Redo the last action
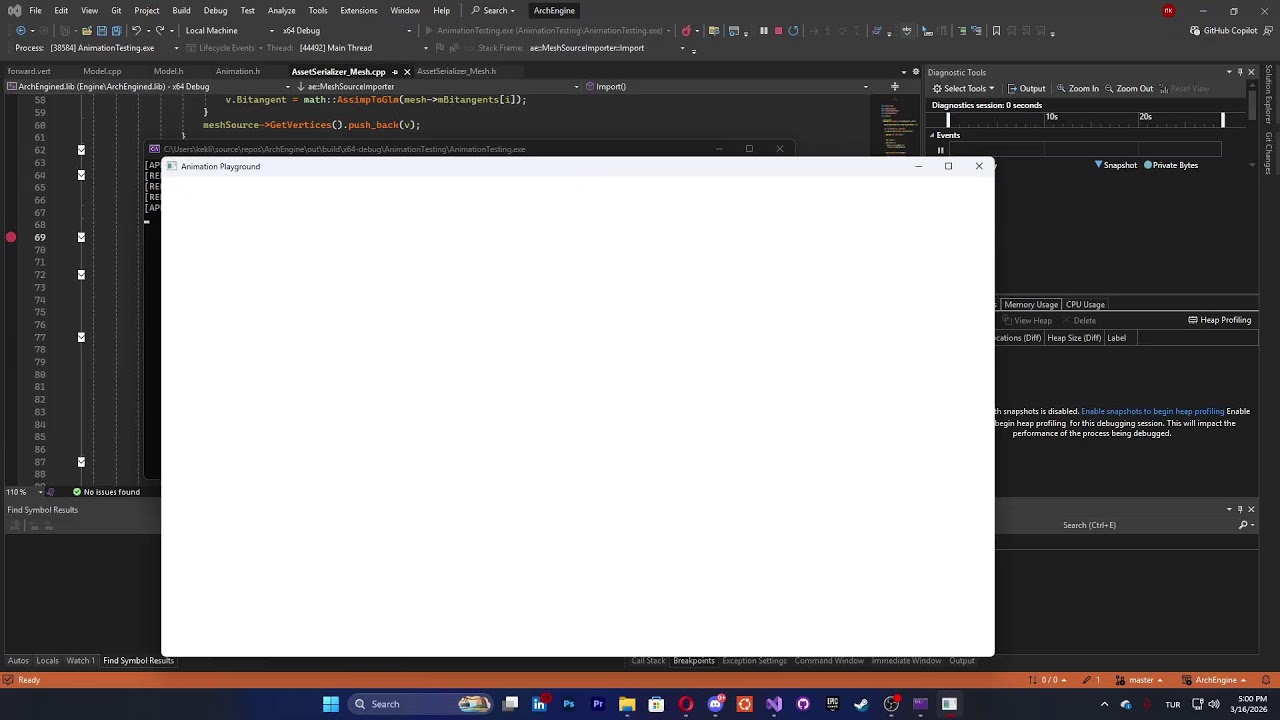The height and width of the screenshot is (720, 1280). click(160, 30)
